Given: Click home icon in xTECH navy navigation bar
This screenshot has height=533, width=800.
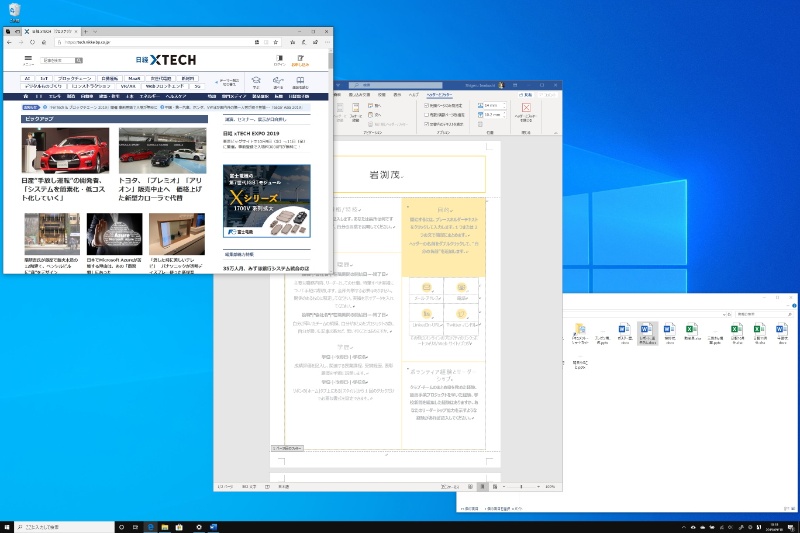Looking at the screenshot, I should click(26, 96).
